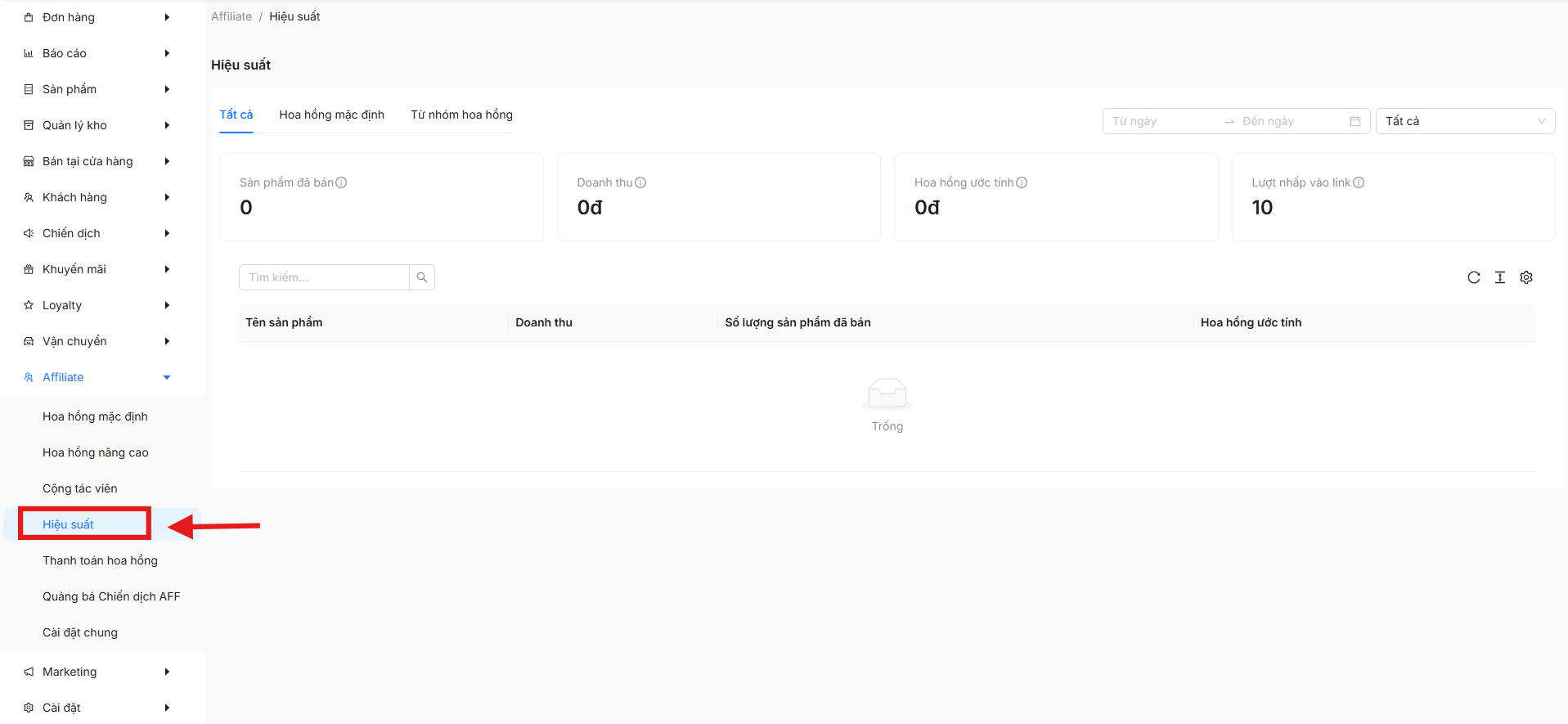Expand the Vận chuyển menu arrow

click(167, 341)
